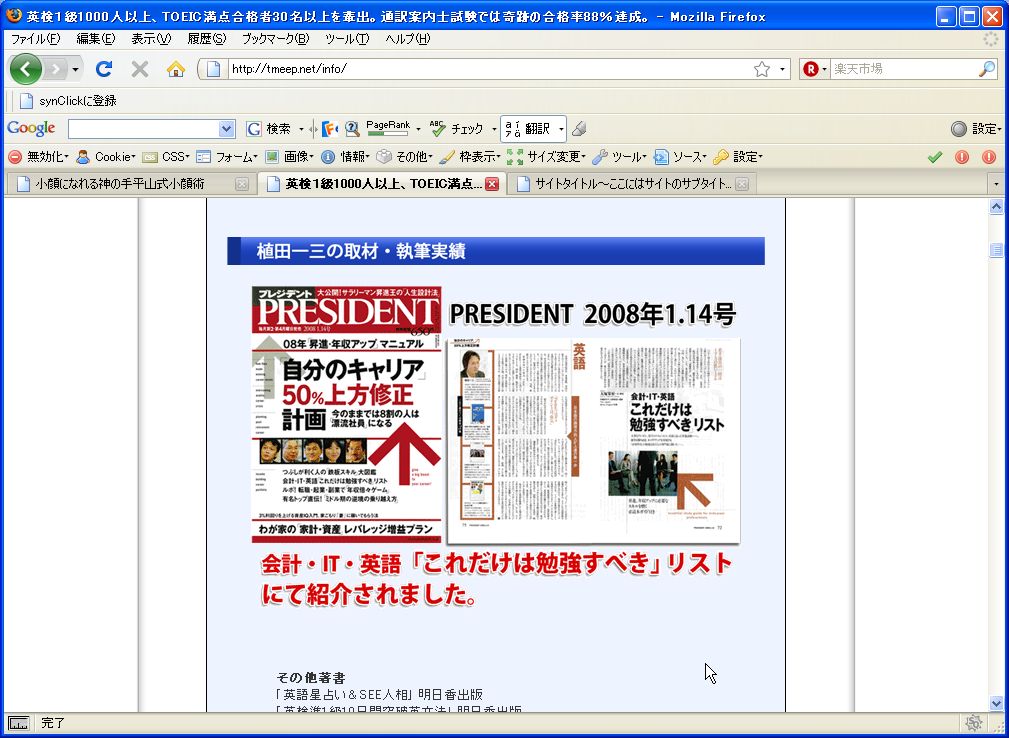1009x738 pixels.
Task: Click the synClickに登録 bookmark
Action: coord(68,100)
